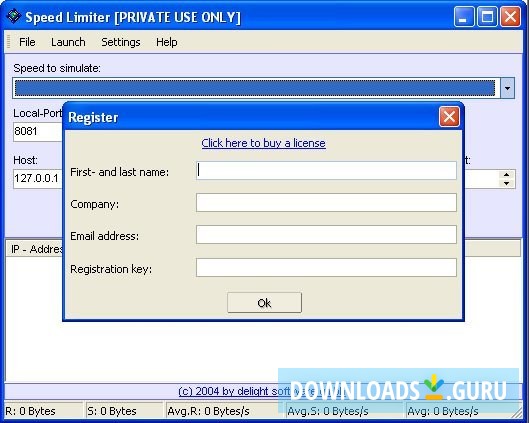Focus the Email address input field
Viewport: 529px width, 423px height.
coord(326,234)
